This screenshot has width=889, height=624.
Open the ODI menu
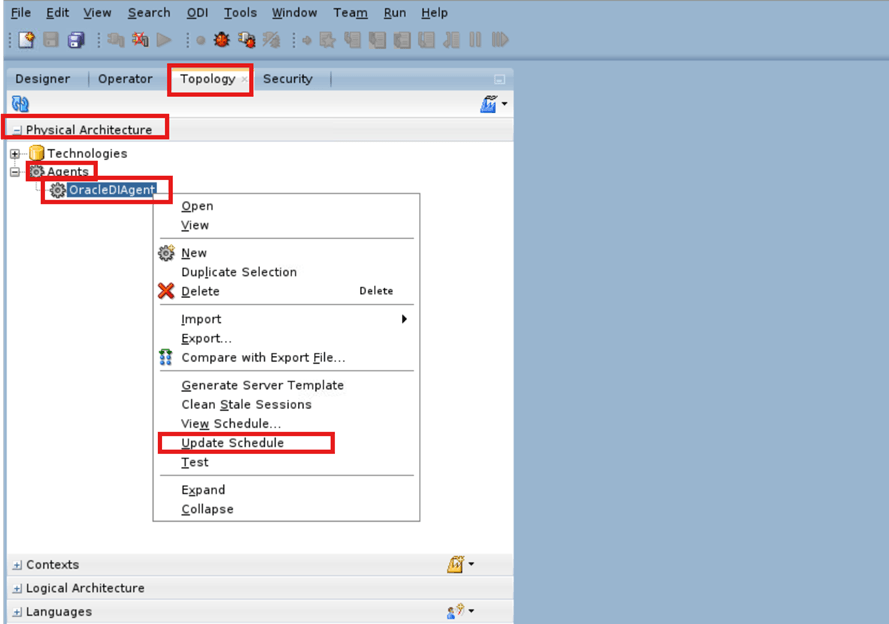click(x=197, y=13)
